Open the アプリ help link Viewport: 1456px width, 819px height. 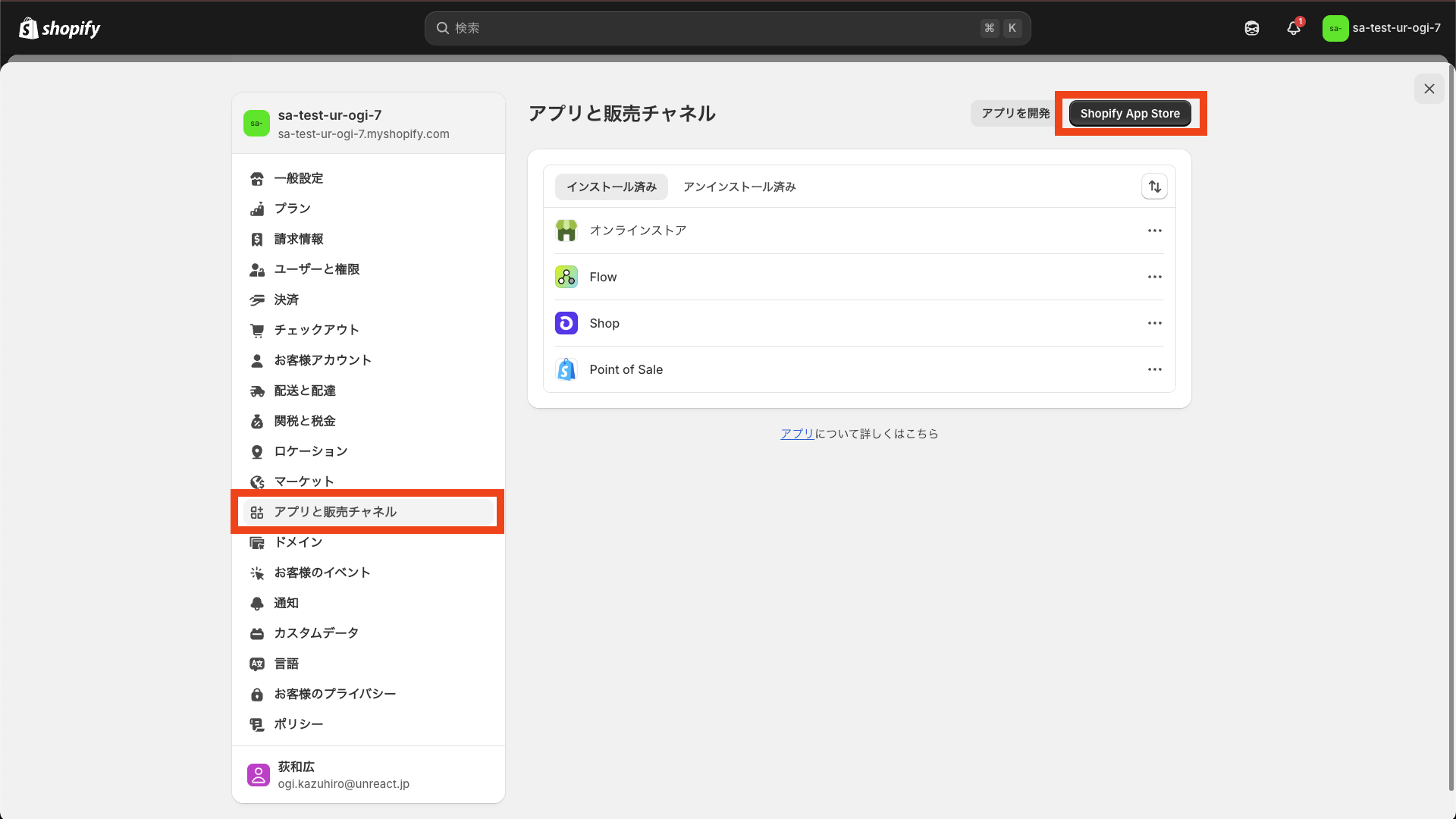point(796,433)
